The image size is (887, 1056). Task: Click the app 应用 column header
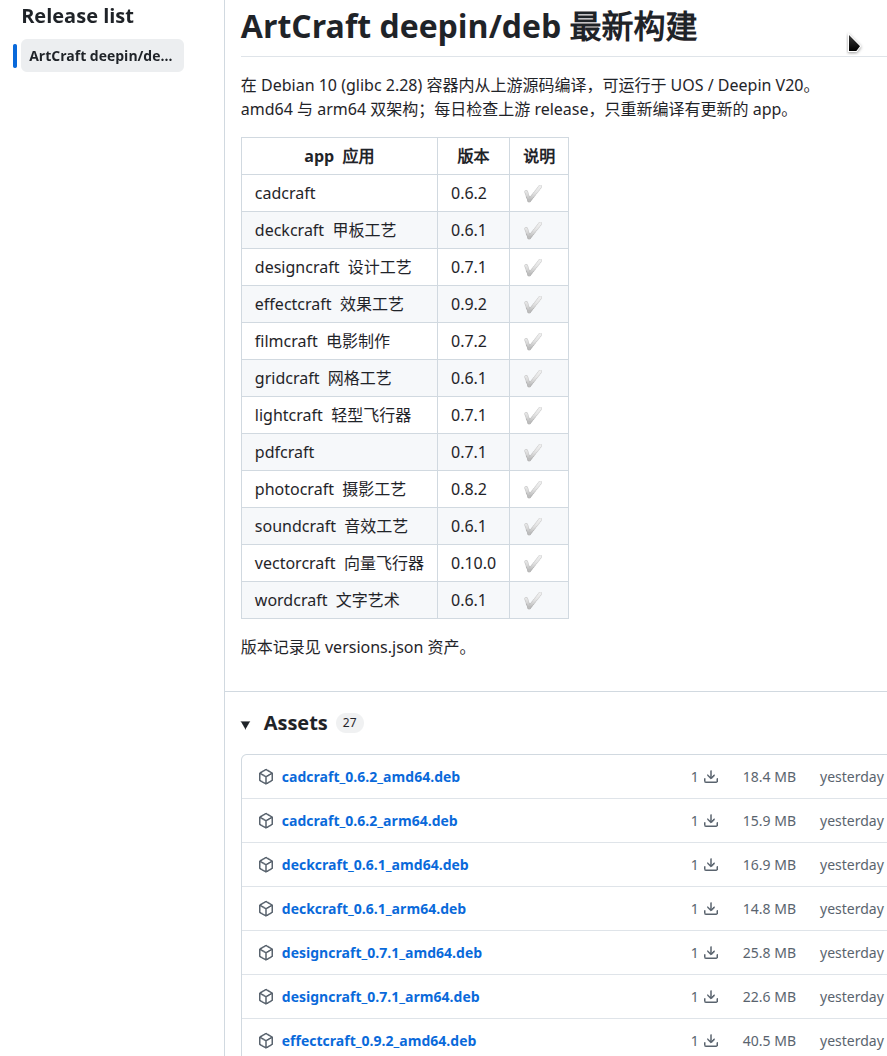339,156
